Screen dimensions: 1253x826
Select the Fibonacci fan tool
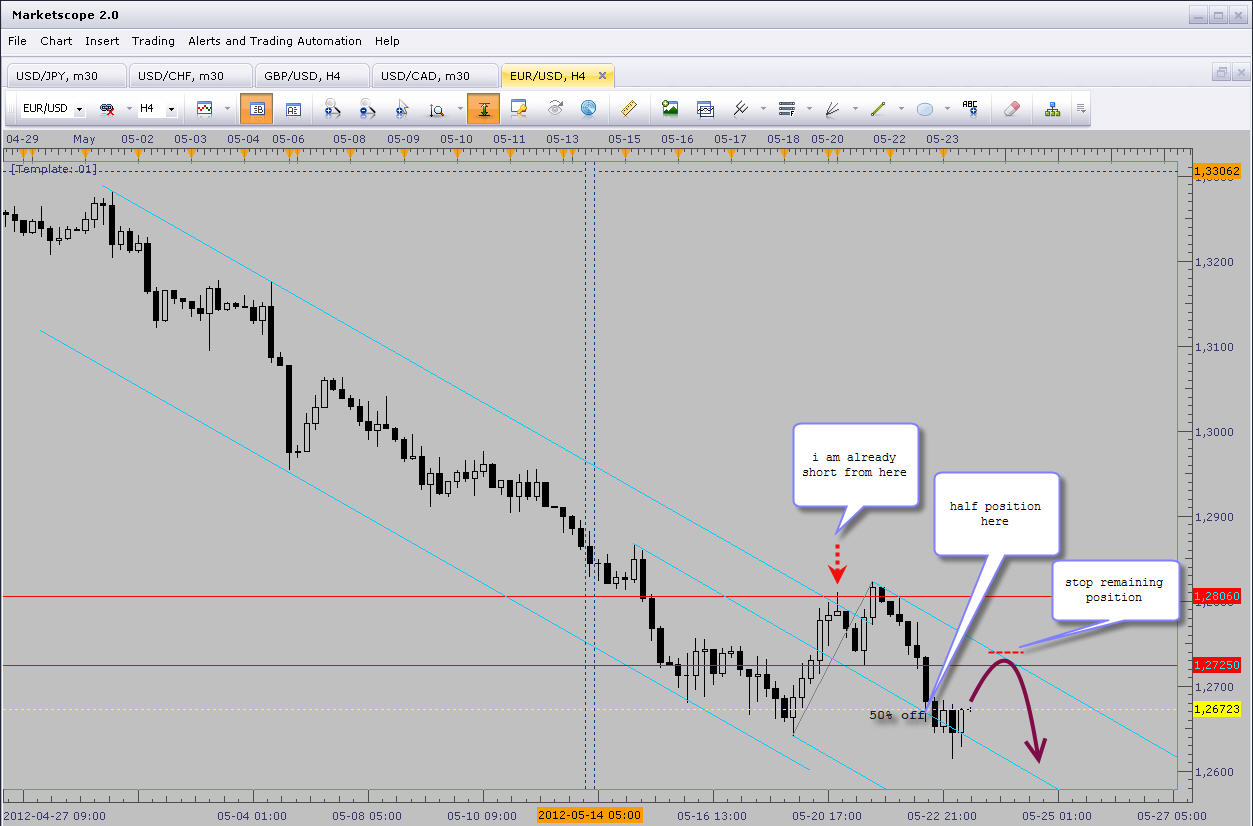(x=832, y=108)
